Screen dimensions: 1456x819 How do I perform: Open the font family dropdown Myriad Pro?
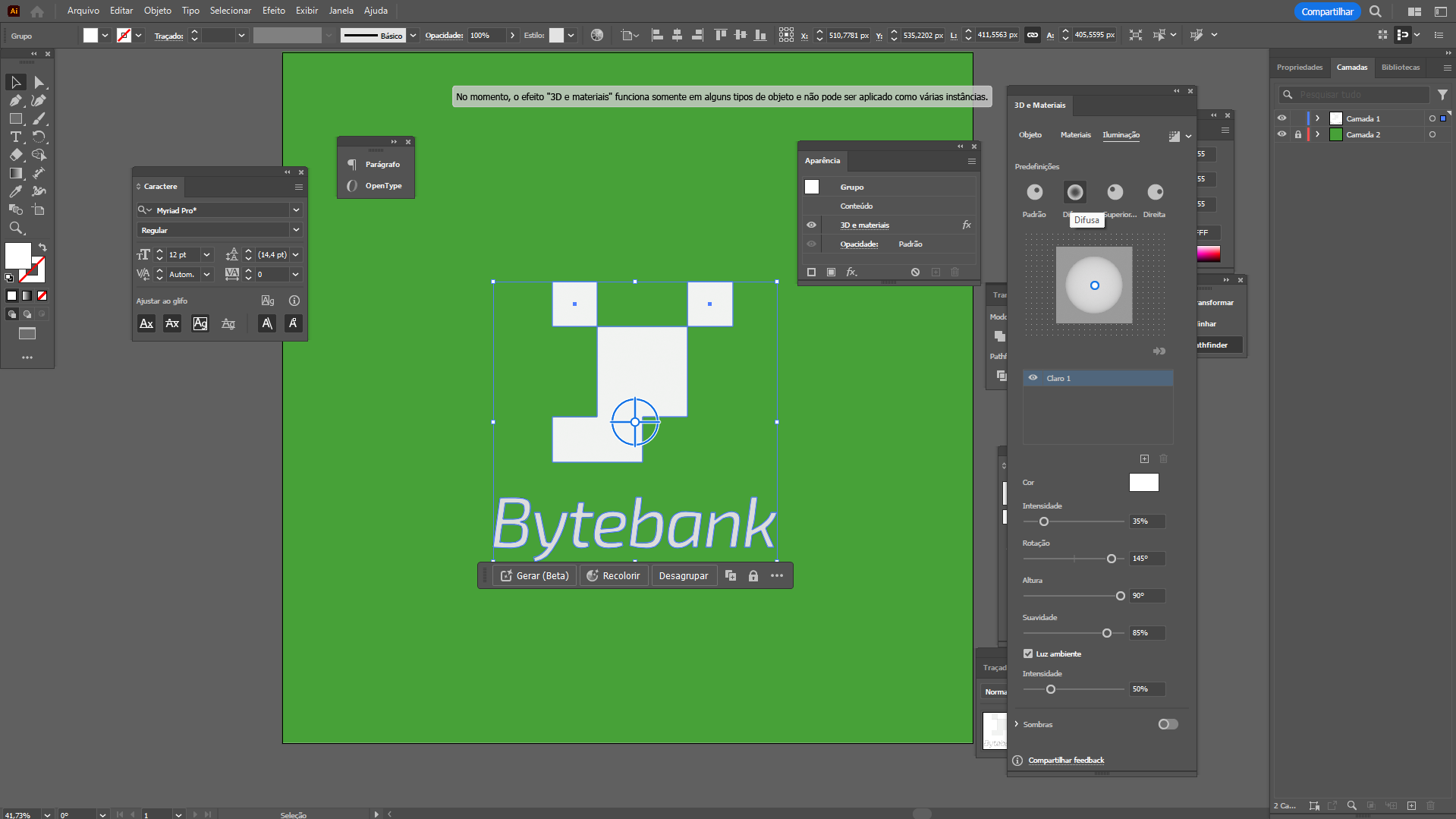click(296, 210)
